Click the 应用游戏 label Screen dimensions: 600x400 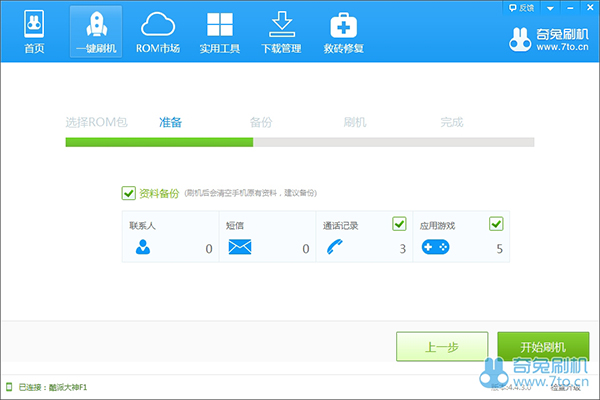[x=437, y=226]
